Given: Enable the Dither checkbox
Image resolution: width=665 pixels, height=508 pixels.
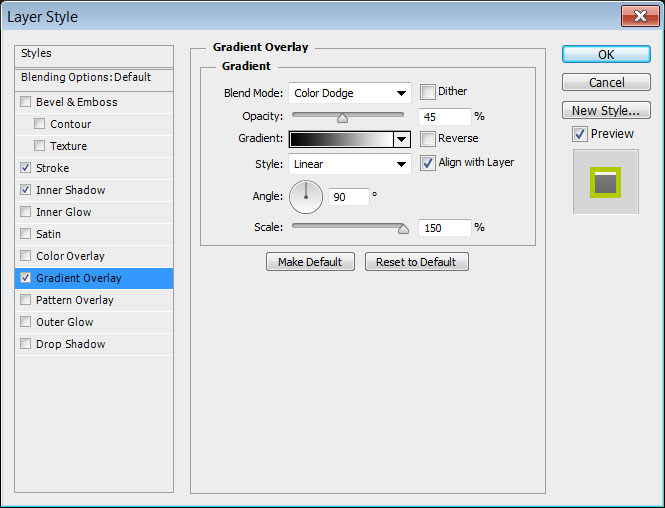Looking at the screenshot, I should (x=428, y=92).
